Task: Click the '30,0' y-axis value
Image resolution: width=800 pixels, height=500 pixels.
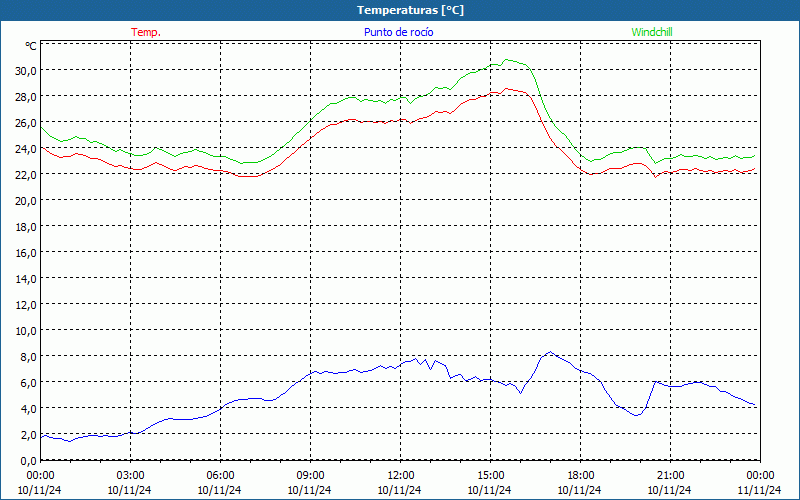Action: 26,70
